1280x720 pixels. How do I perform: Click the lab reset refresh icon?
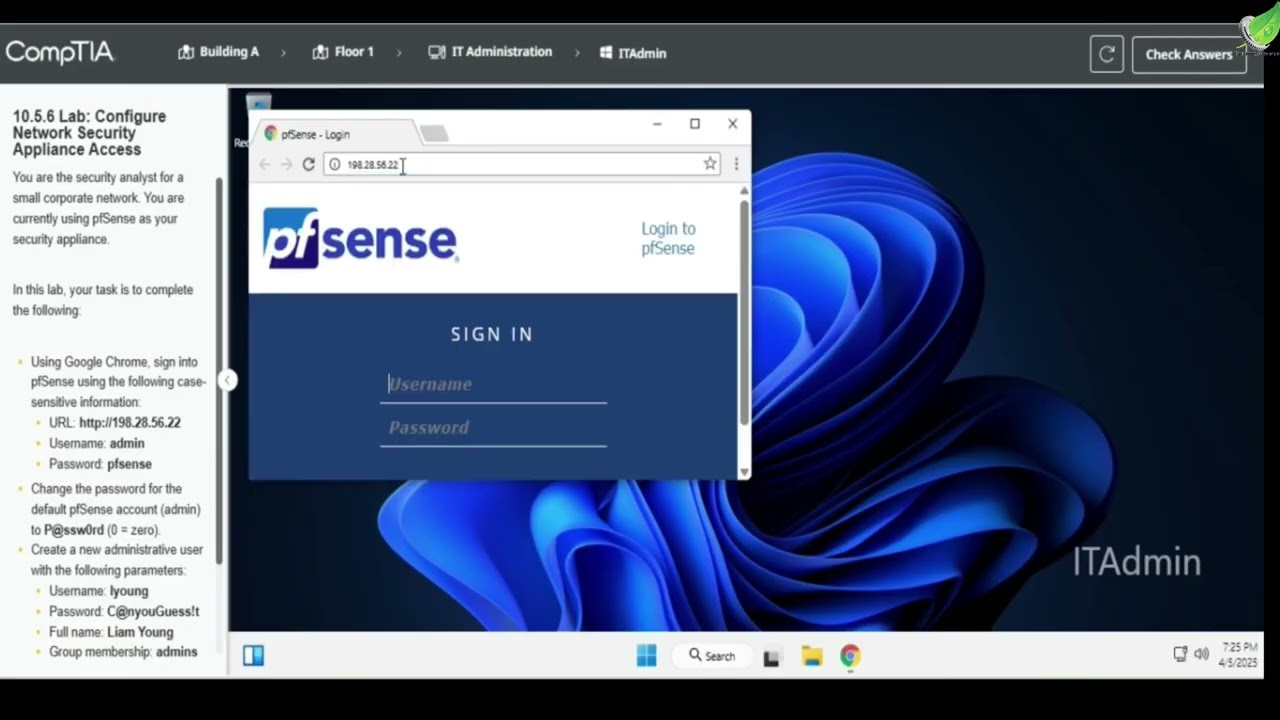tap(1107, 54)
